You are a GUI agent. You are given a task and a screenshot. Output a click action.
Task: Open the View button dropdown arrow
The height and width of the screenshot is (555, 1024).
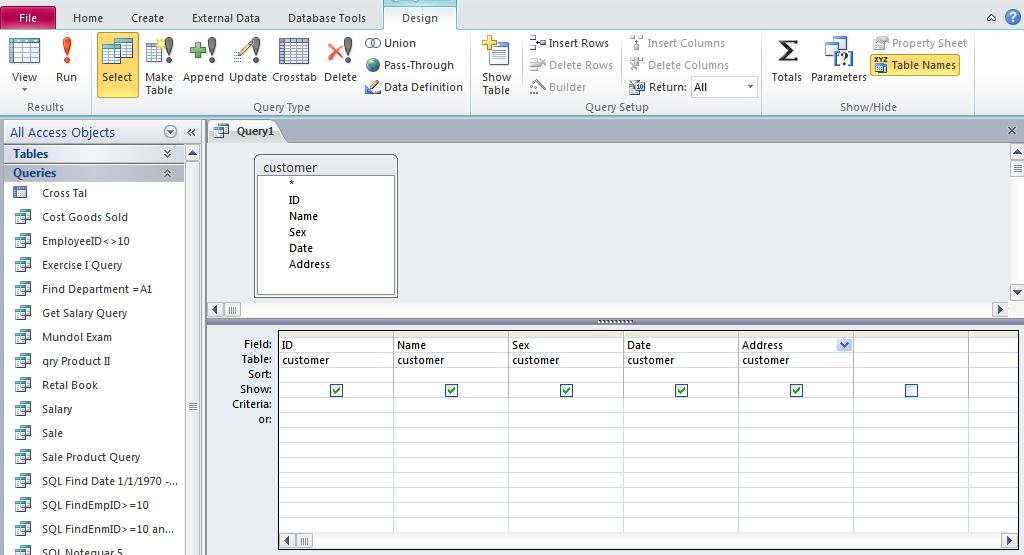[x=24, y=90]
